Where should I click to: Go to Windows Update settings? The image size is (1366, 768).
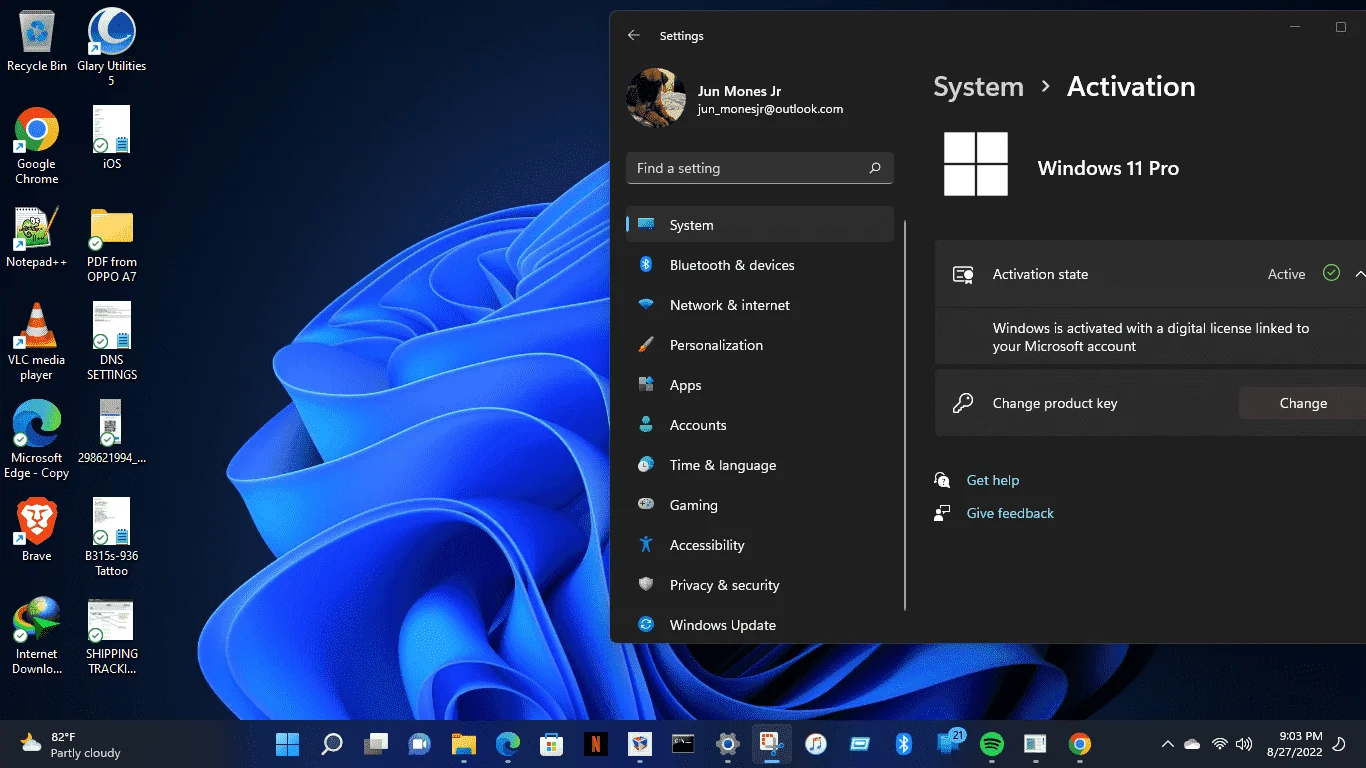click(760, 625)
